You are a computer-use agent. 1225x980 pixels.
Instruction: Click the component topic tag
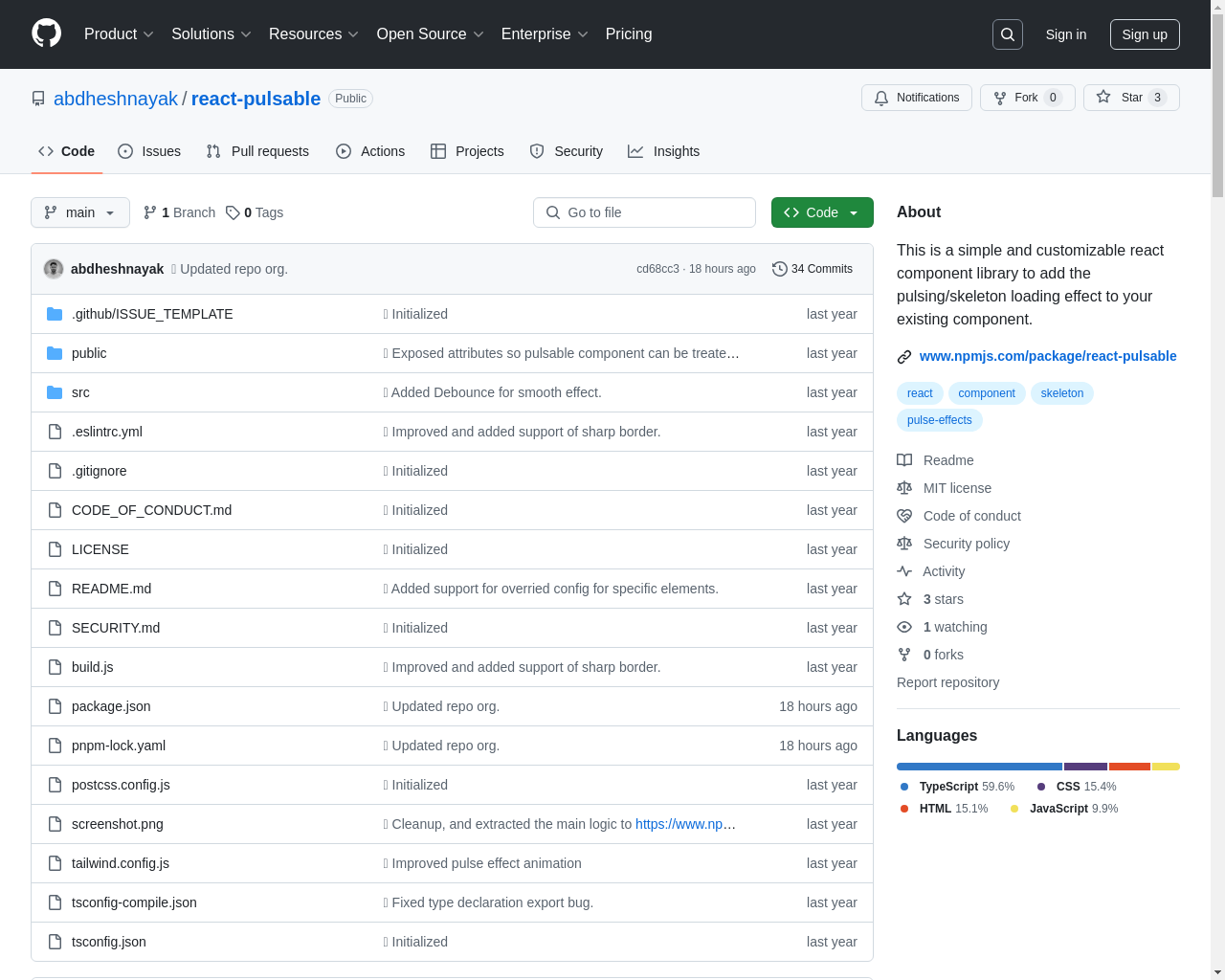tap(987, 393)
